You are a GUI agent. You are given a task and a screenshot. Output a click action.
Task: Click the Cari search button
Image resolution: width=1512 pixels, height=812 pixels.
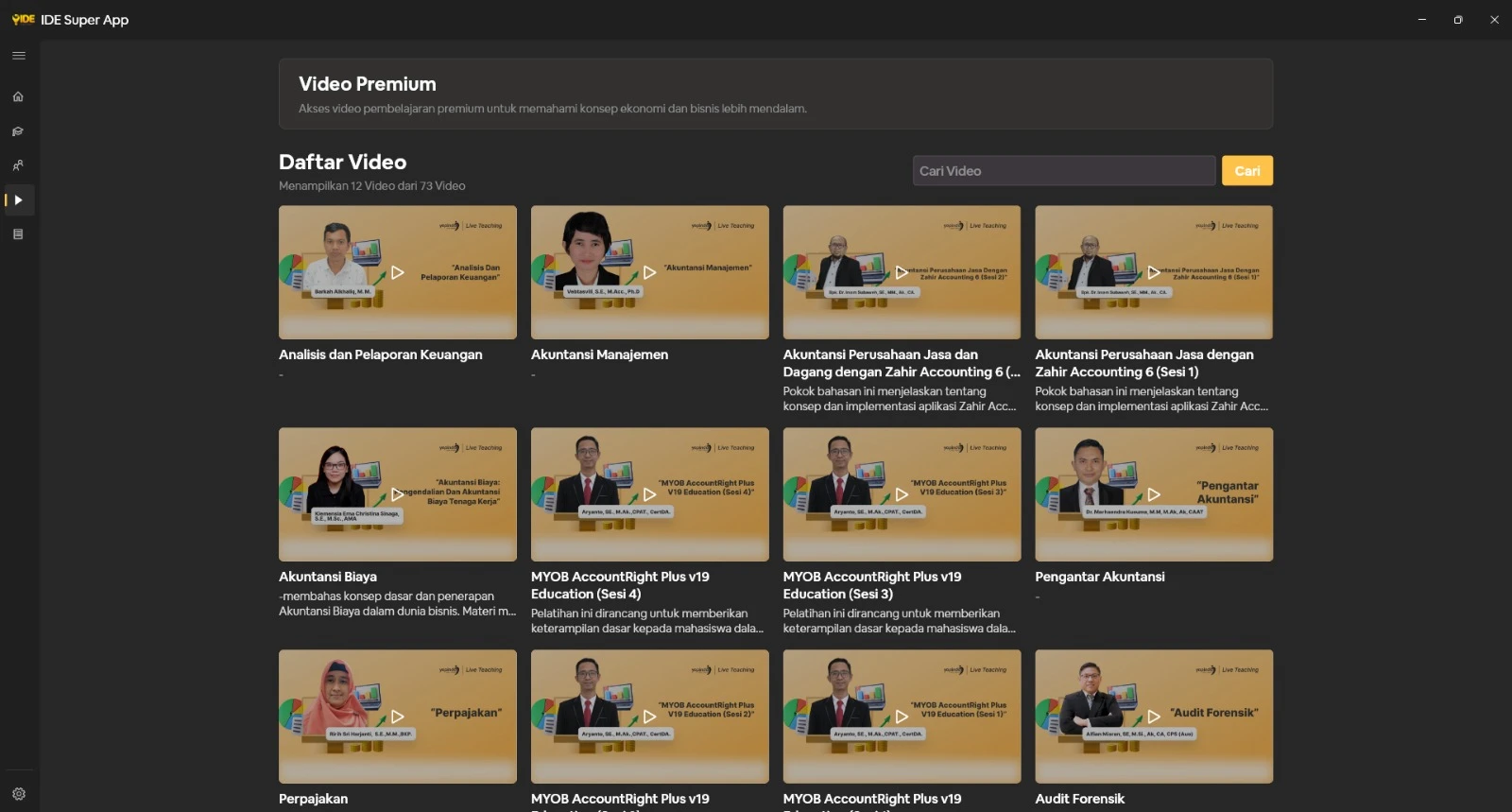[x=1247, y=171]
